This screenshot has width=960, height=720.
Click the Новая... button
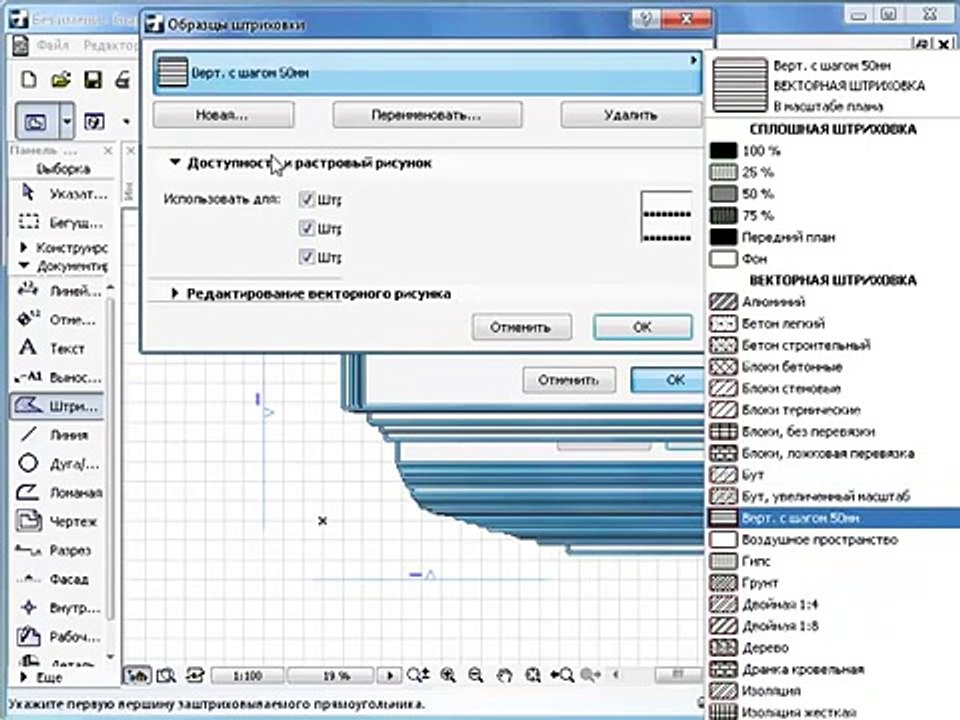pos(223,115)
